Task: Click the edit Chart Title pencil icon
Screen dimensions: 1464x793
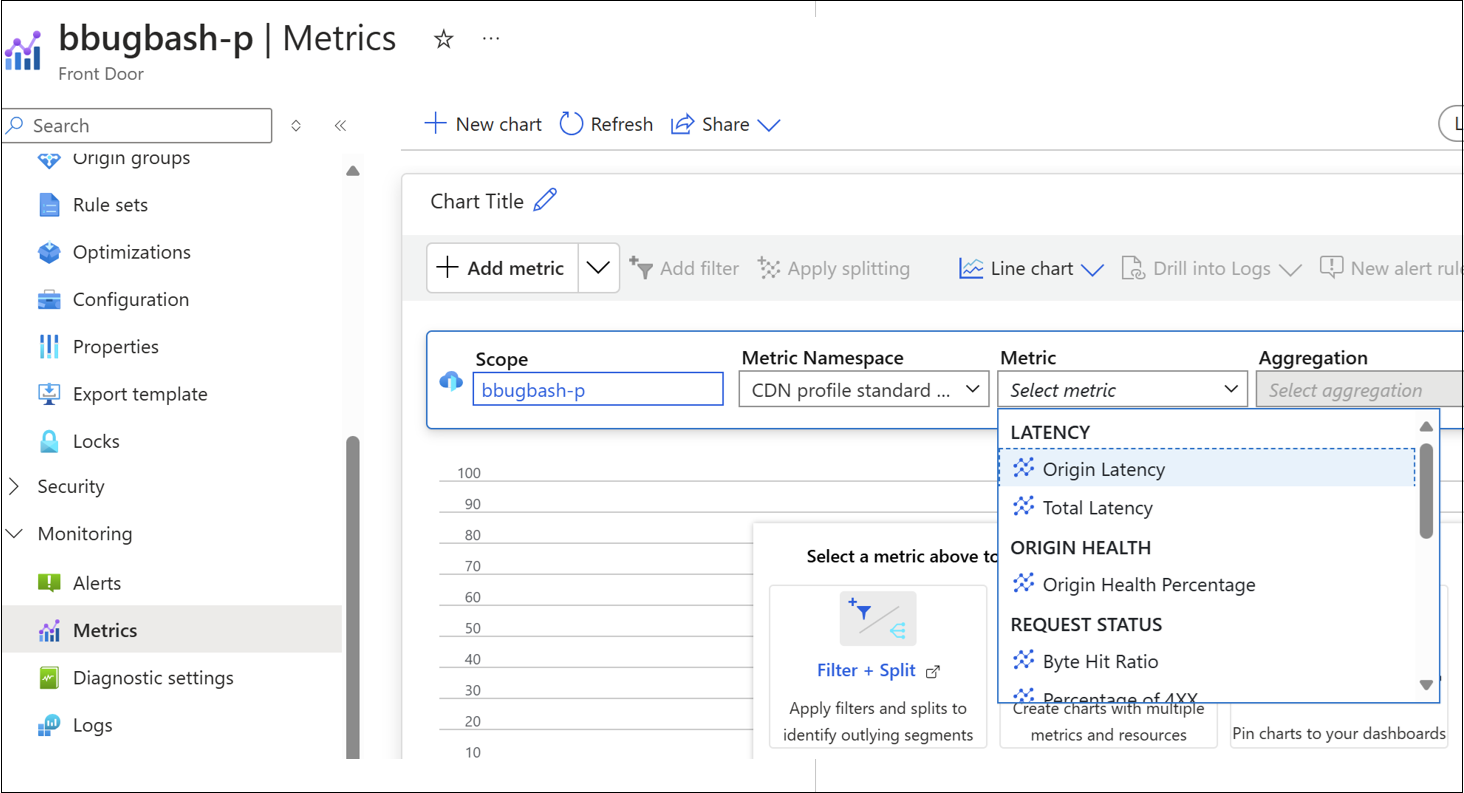Action: 545,200
